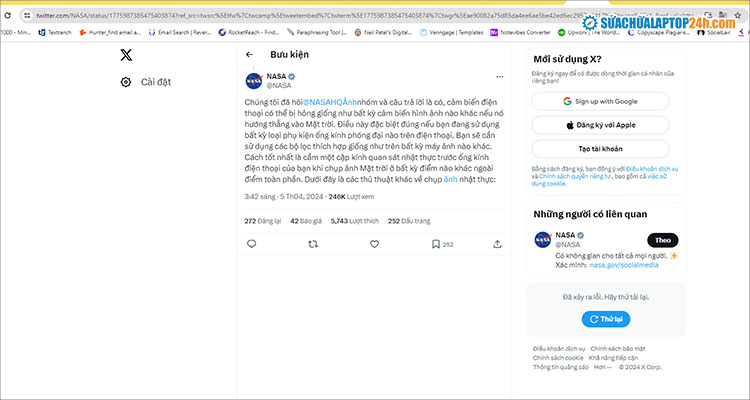Like the NASA tweet with heart icon
This screenshot has width=750, height=400.
[x=374, y=243]
